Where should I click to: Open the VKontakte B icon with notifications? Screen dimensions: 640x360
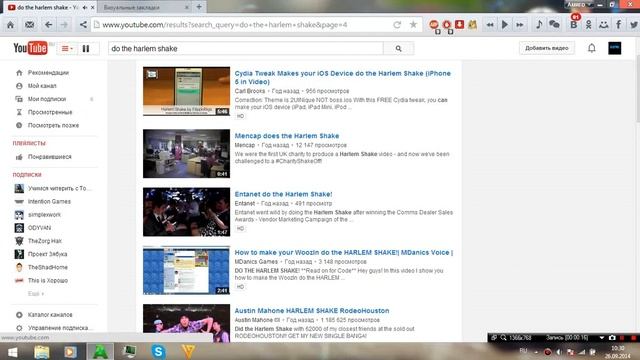pyautogui.click(x=573, y=24)
